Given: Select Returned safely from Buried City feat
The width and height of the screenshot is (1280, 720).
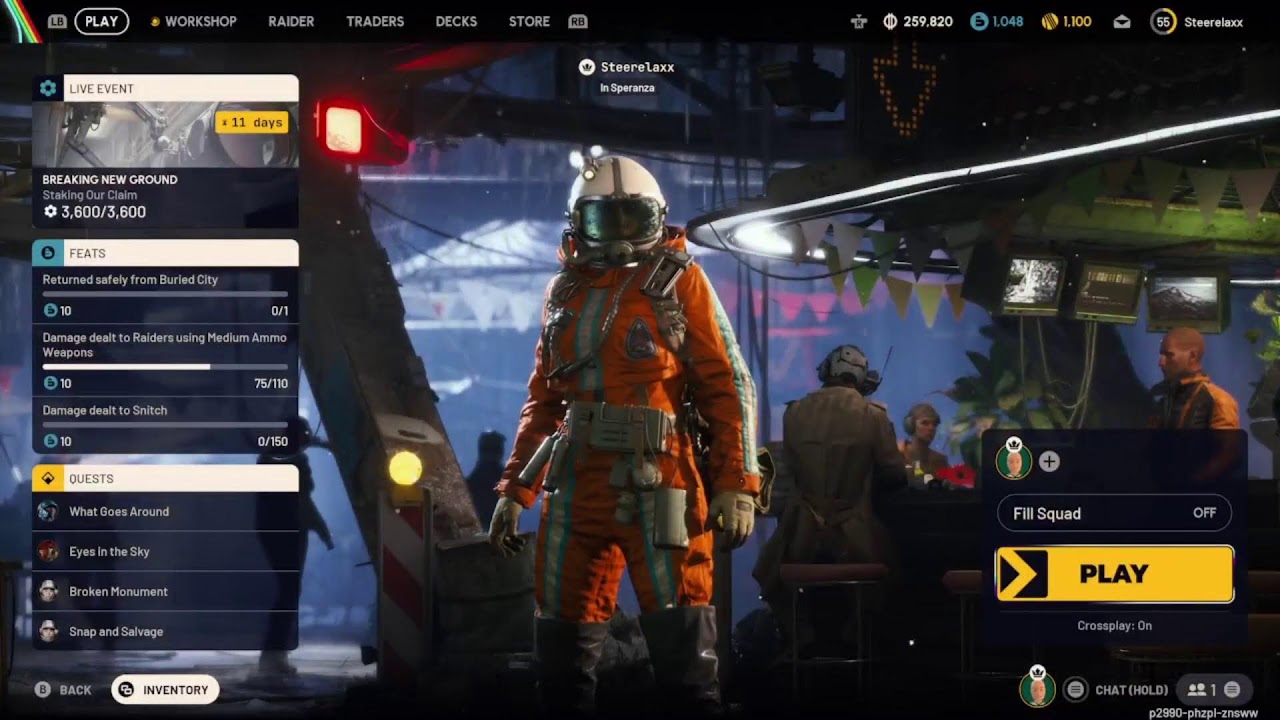Looking at the screenshot, I should (165, 296).
